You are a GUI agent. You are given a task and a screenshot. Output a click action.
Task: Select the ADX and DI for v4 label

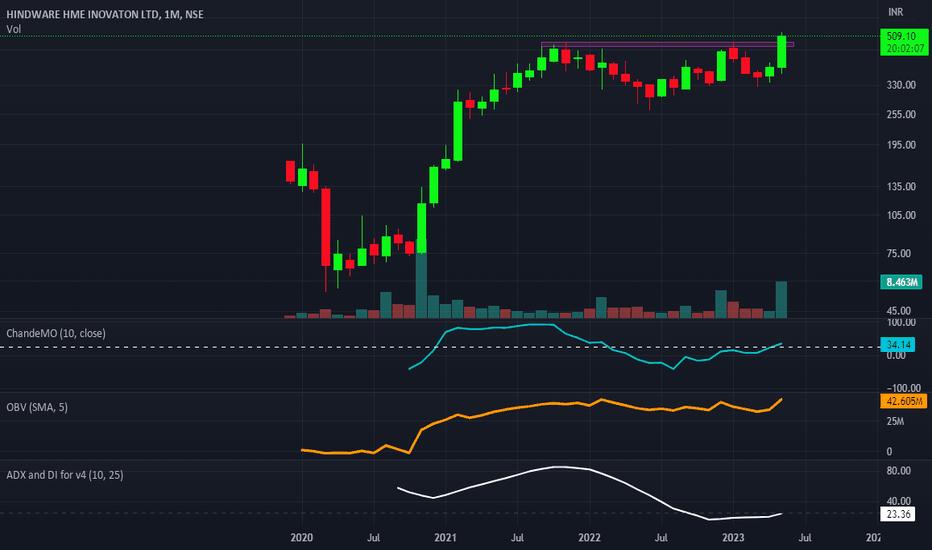coord(65,475)
